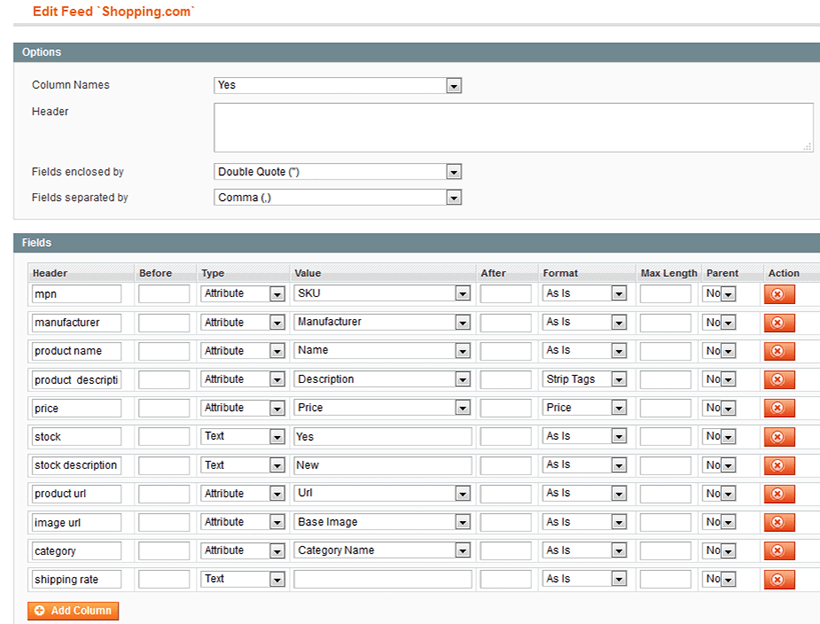Open the Fields separated by dropdown

tap(337, 197)
